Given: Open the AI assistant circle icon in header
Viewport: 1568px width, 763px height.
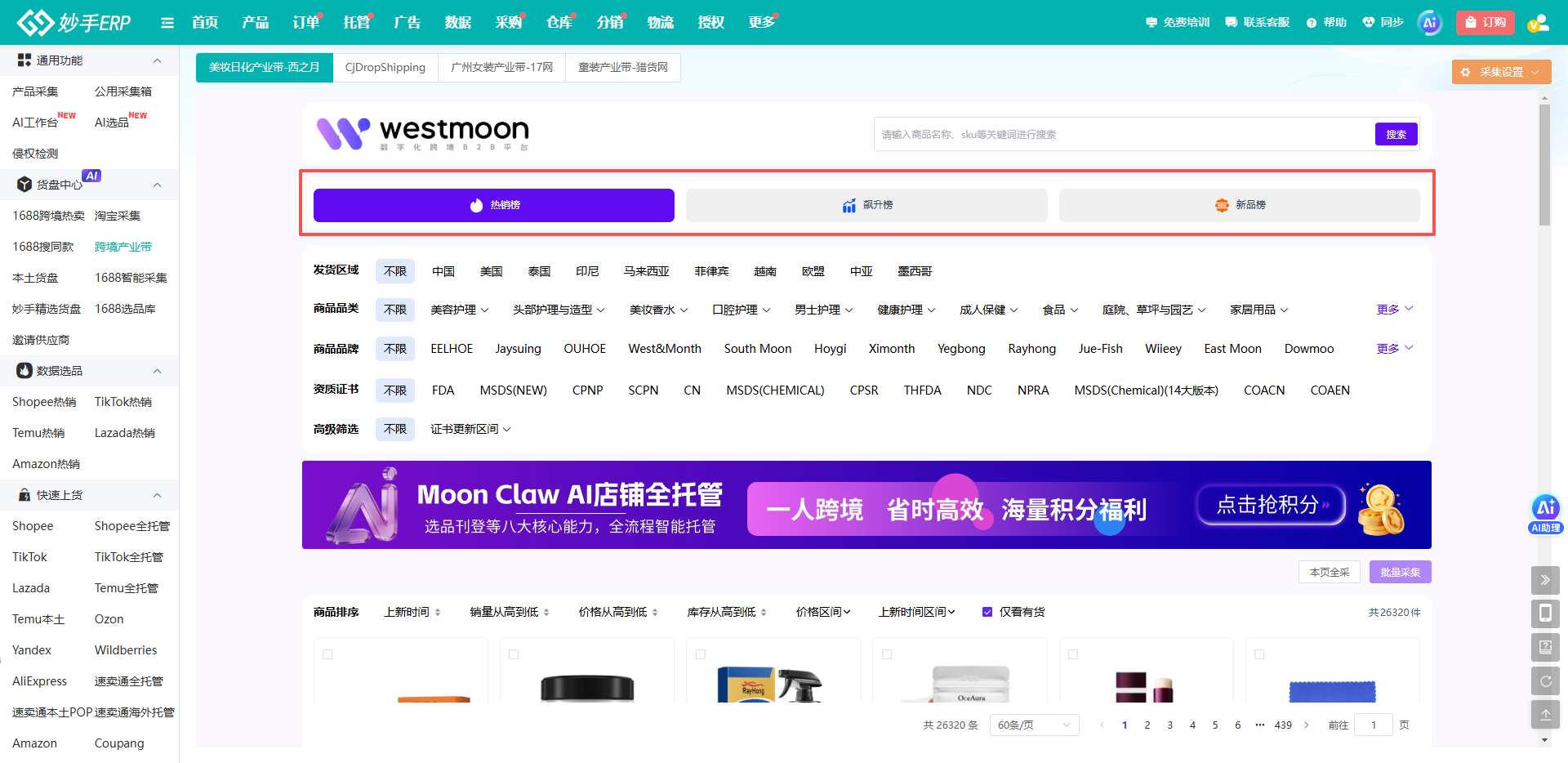Looking at the screenshot, I should point(1429,23).
